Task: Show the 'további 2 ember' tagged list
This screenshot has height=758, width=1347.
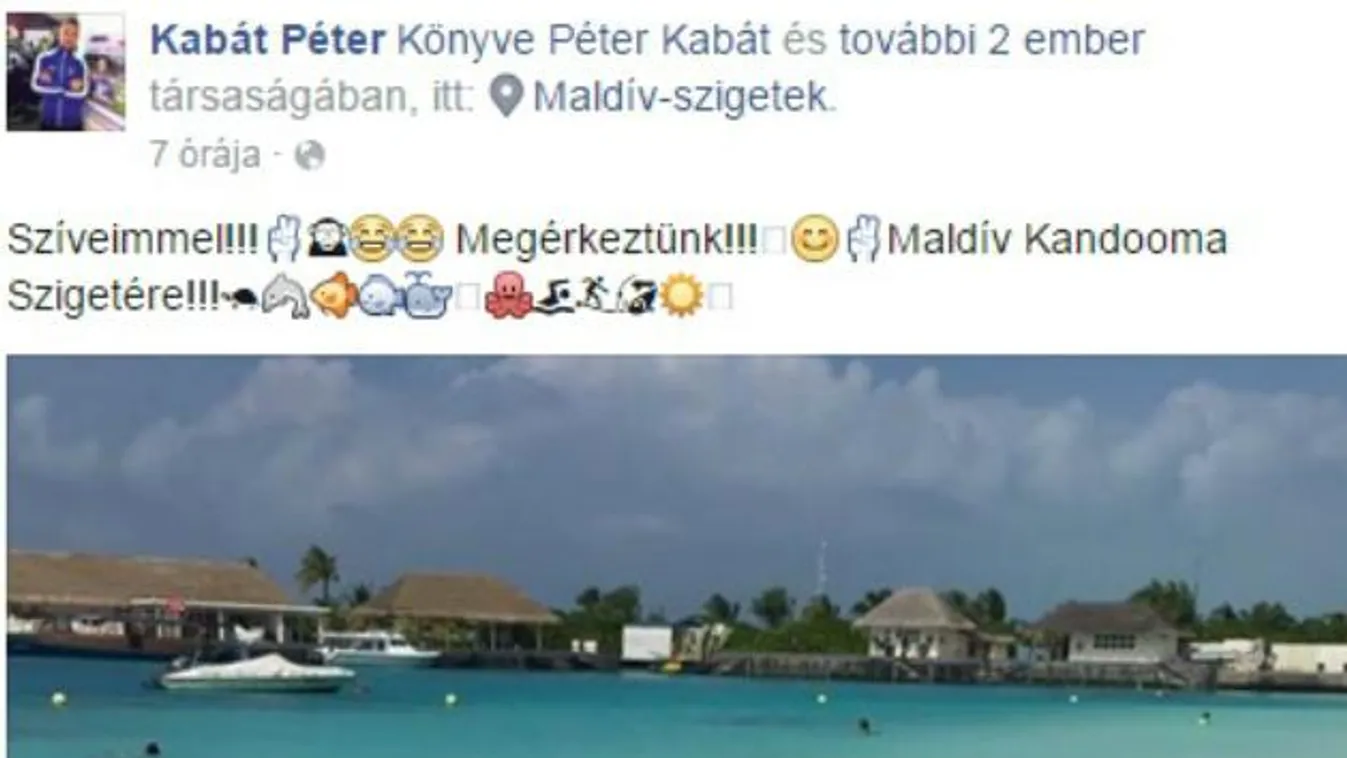Action: [991, 40]
